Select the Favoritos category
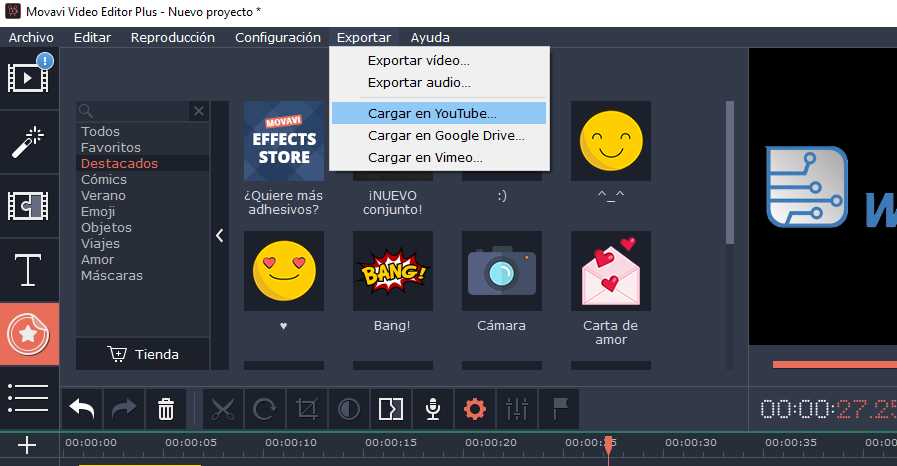Viewport: 897px width, 466px height. coord(110,148)
